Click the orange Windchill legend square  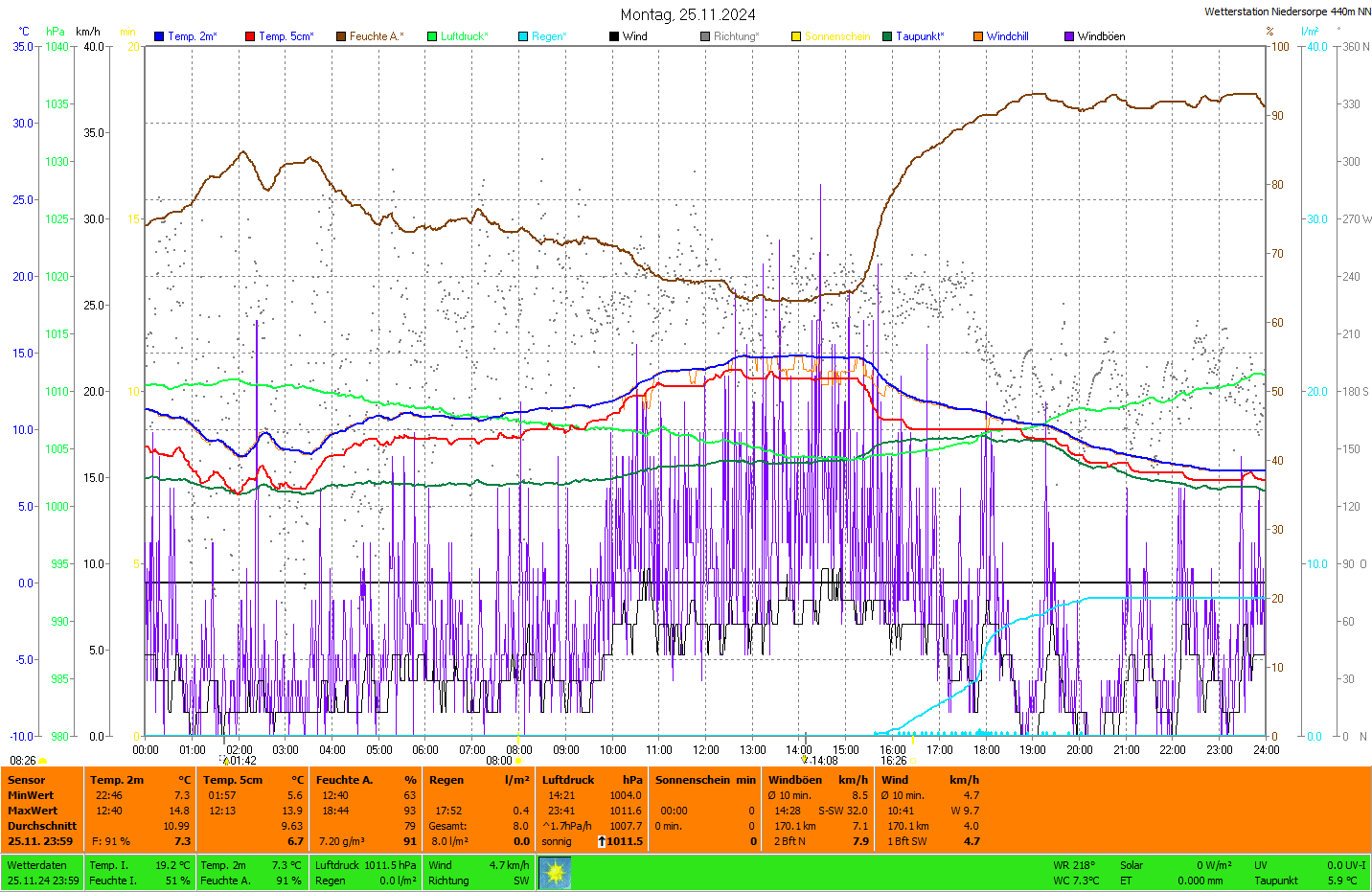978,36
